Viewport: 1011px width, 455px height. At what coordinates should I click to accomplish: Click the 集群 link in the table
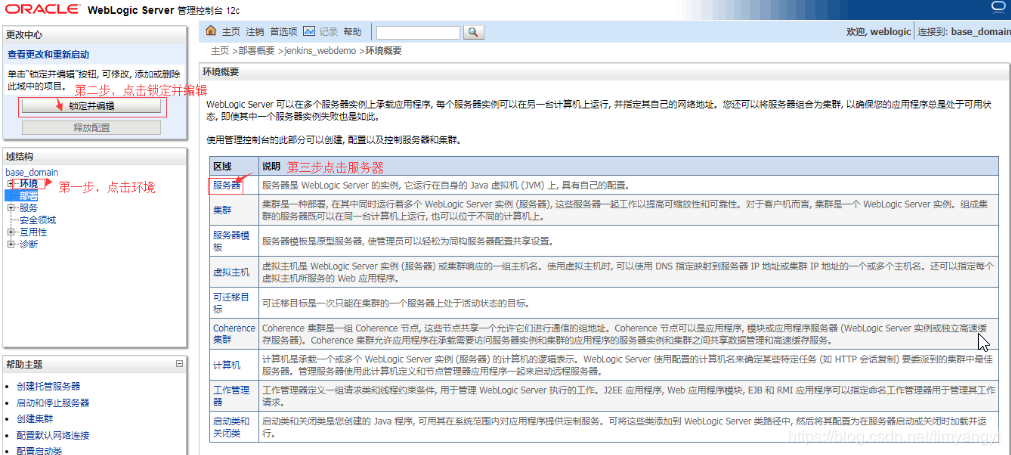click(x=222, y=210)
